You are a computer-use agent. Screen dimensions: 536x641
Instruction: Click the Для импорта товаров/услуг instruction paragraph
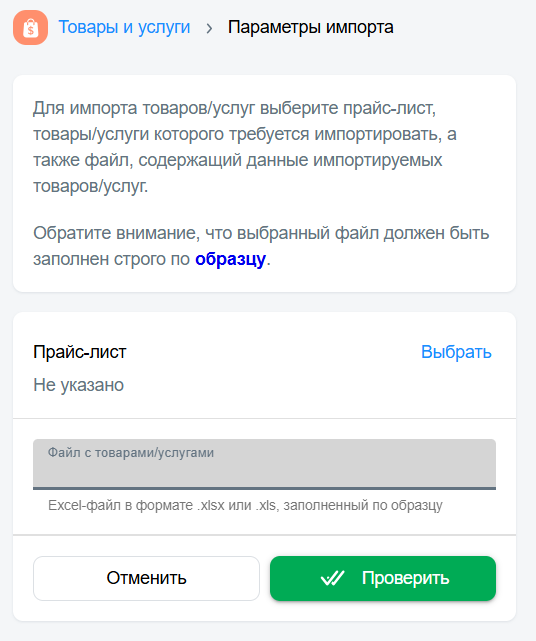coord(245,147)
